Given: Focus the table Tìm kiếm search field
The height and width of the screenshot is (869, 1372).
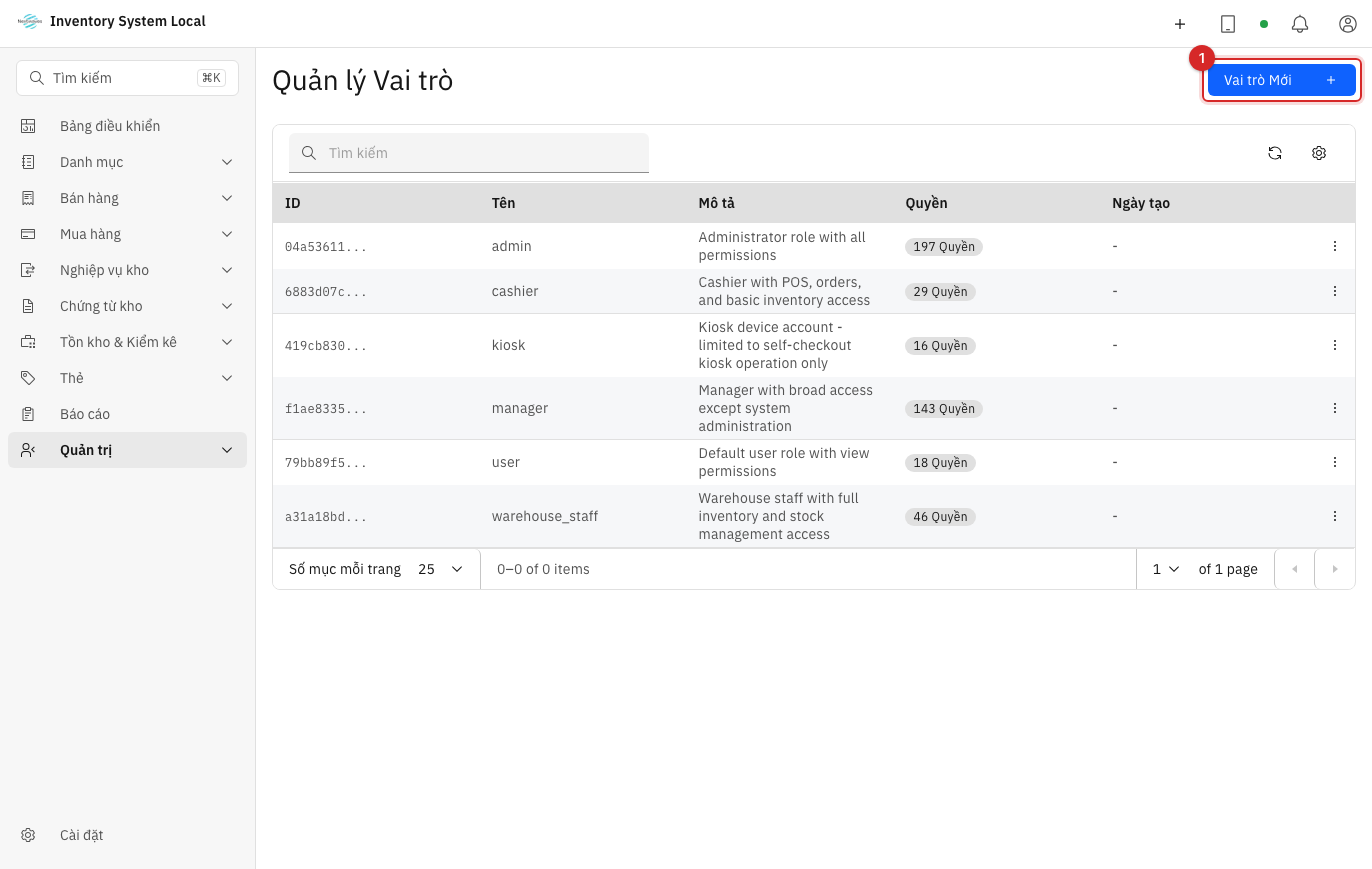Looking at the screenshot, I should (x=469, y=153).
